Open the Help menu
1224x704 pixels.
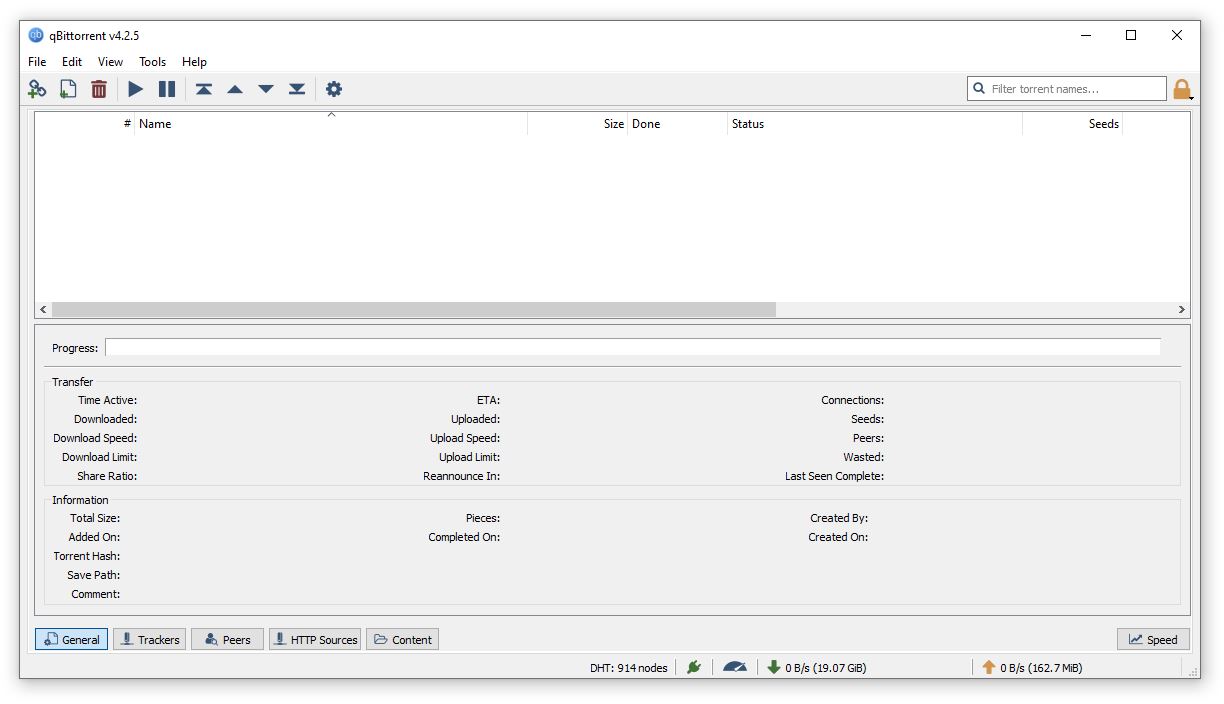pos(195,61)
